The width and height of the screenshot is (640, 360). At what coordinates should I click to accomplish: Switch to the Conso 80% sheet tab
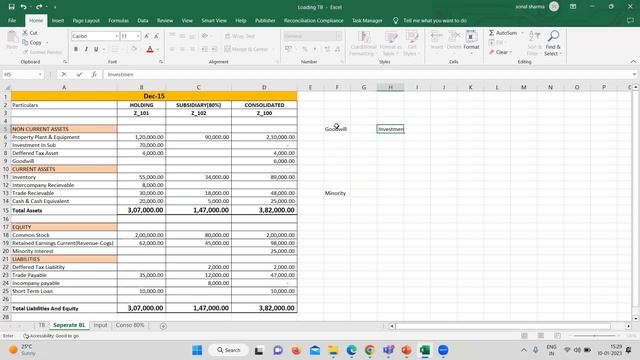(x=130, y=325)
